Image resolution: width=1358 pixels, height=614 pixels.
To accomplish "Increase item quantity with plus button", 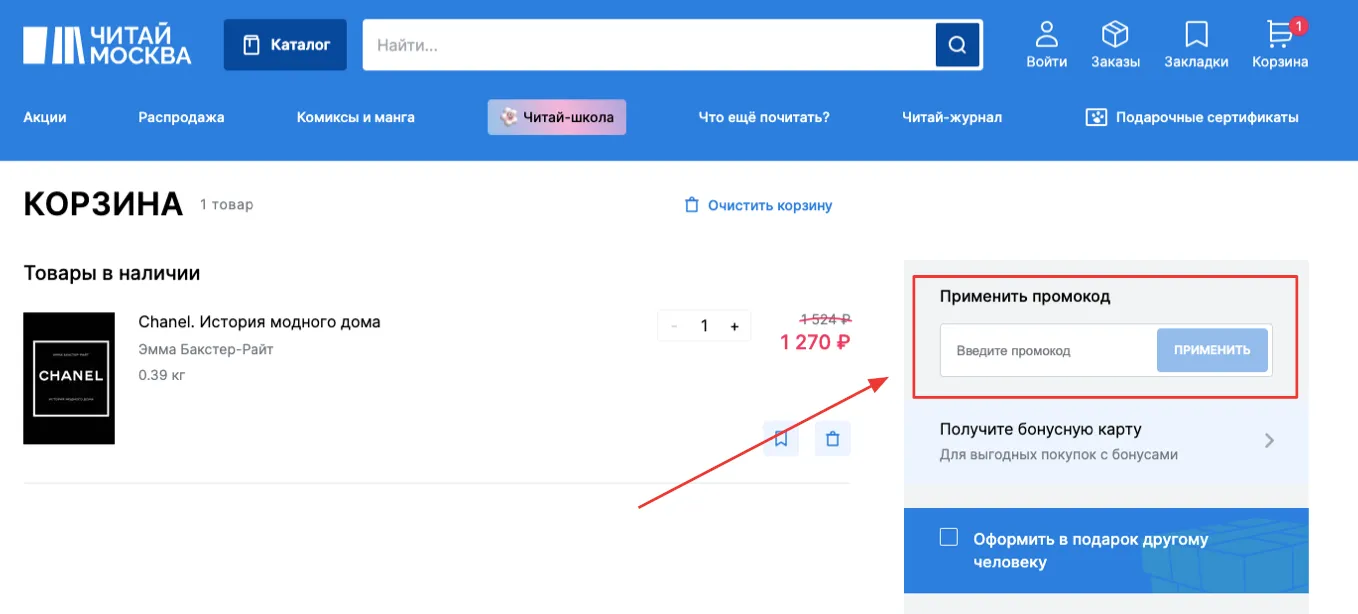I will 734,326.
